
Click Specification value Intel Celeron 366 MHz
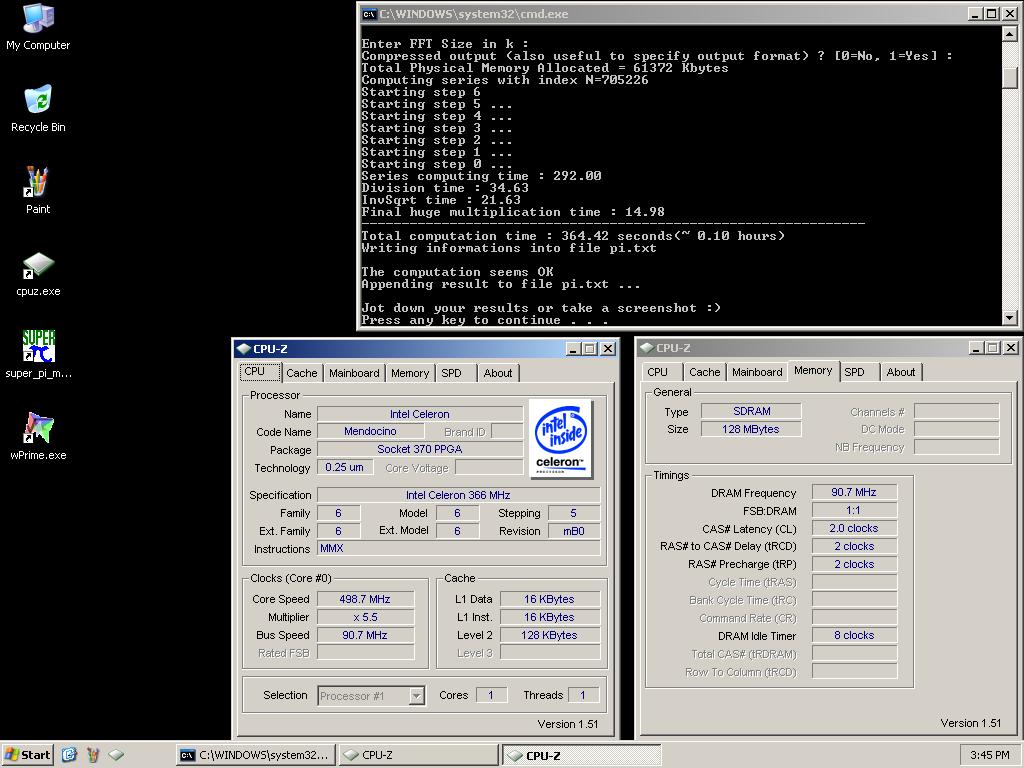(x=458, y=495)
